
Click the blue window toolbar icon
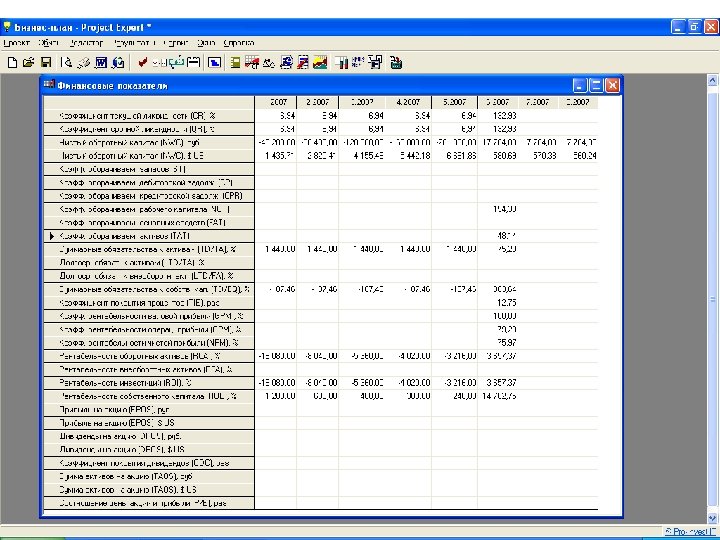[214, 62]
